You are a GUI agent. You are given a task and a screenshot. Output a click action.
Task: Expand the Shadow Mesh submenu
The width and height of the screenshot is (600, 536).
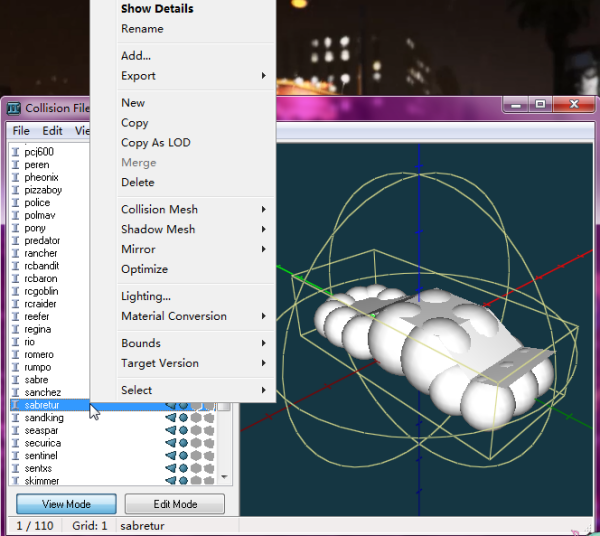click(196, 229)
